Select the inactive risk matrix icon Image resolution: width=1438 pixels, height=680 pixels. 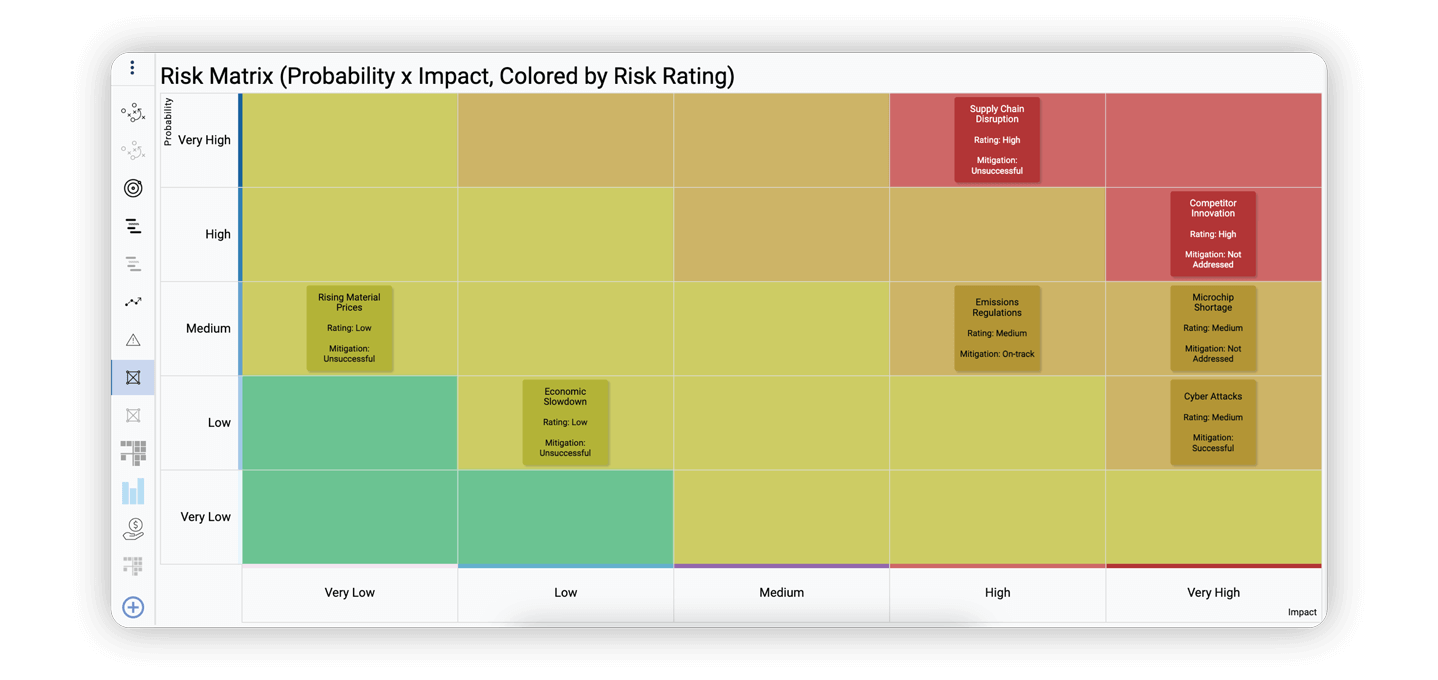[x=133, y=415]
